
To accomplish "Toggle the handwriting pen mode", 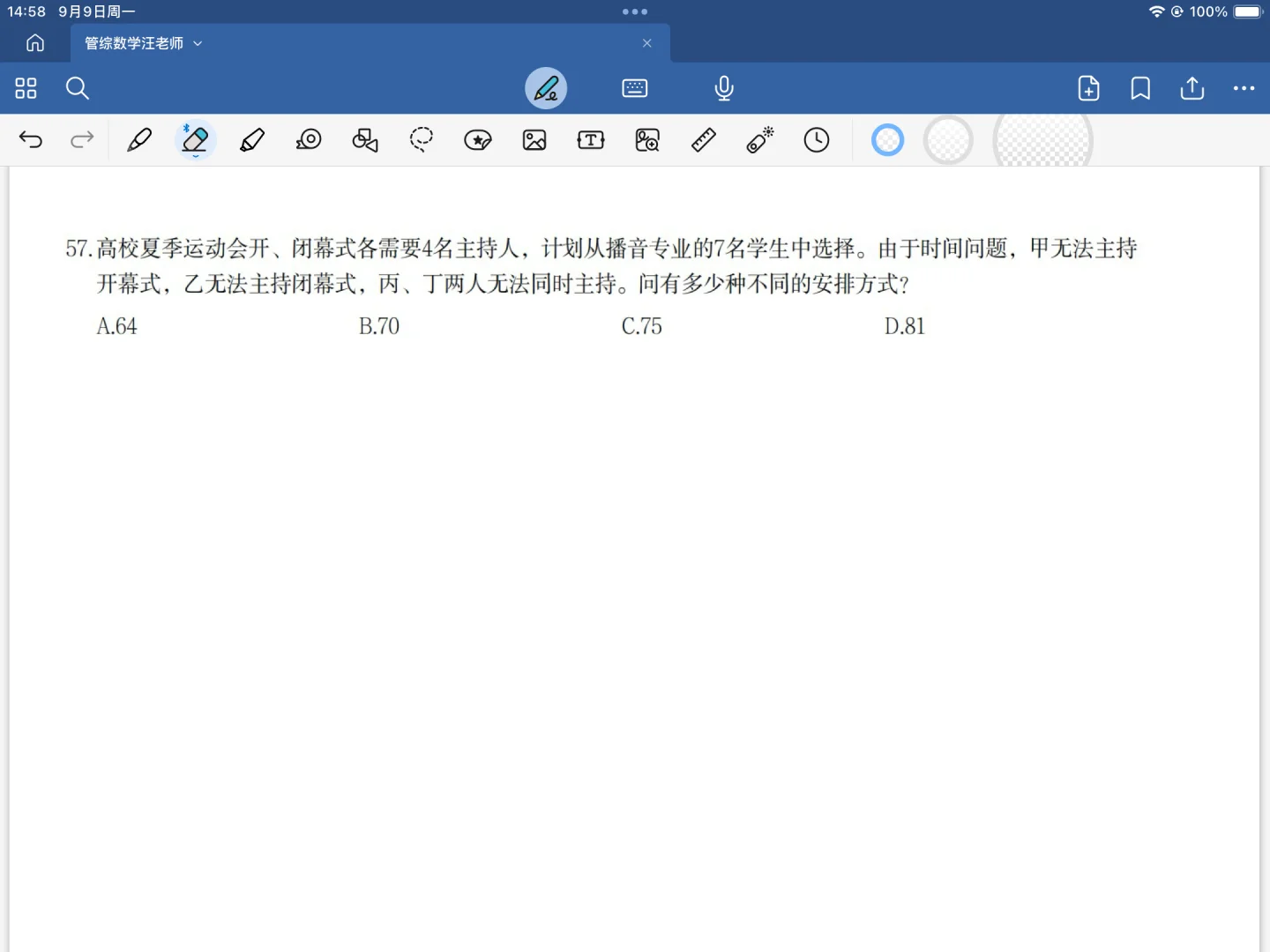I will [x=546, y=88].
